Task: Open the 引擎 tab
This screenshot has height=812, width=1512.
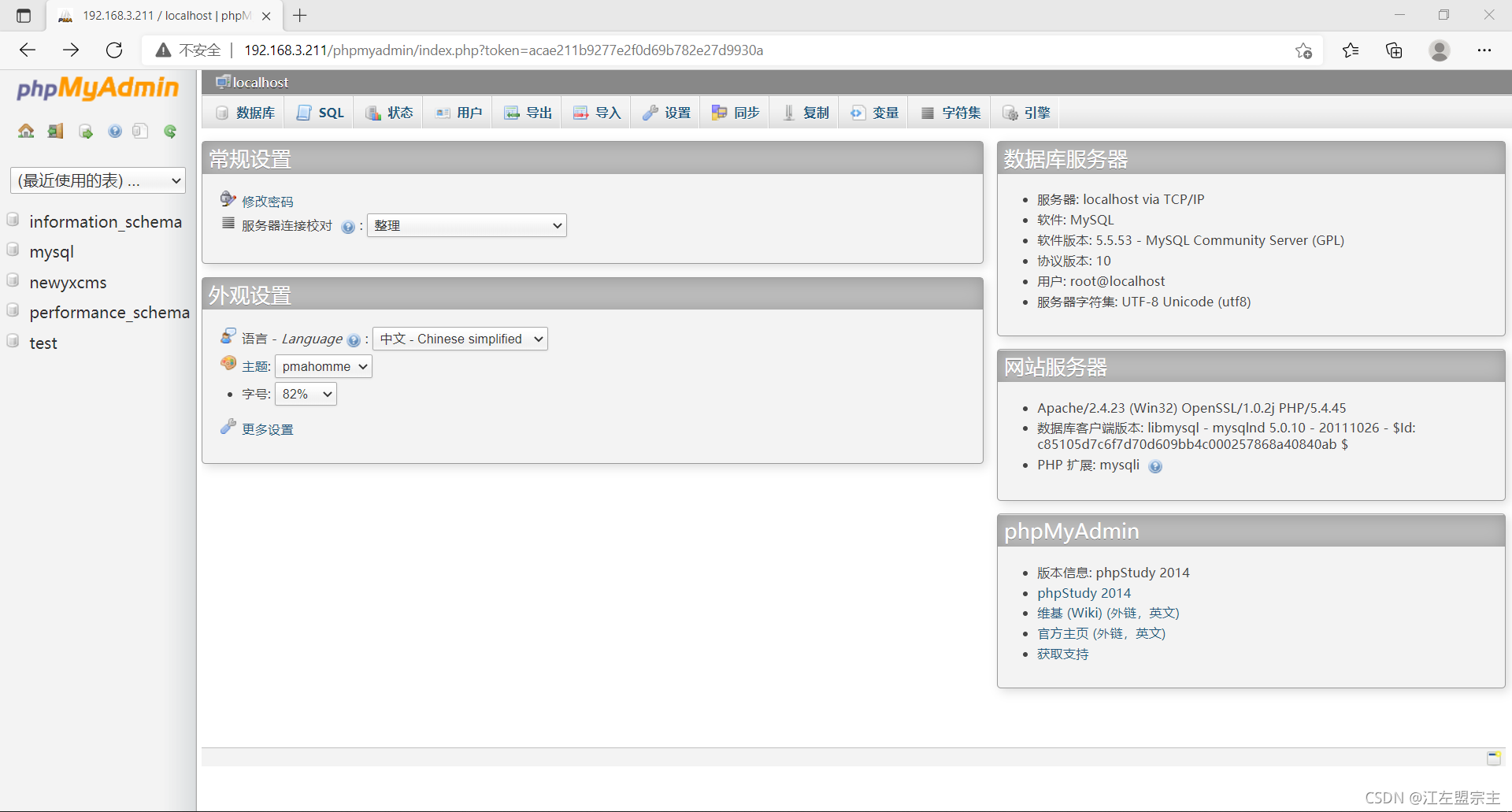Action: pyautogui.click(x=1026, y=113)
